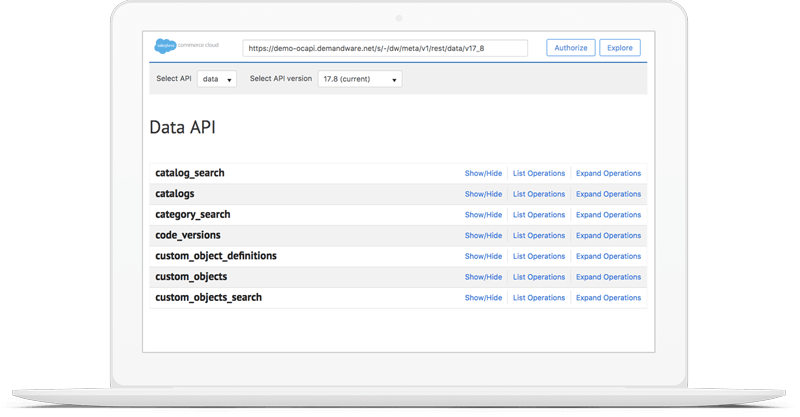The width and height of the screenshot is (800, 417).
Task: Open the custom_objects resource heading
Action: [191, 277]
